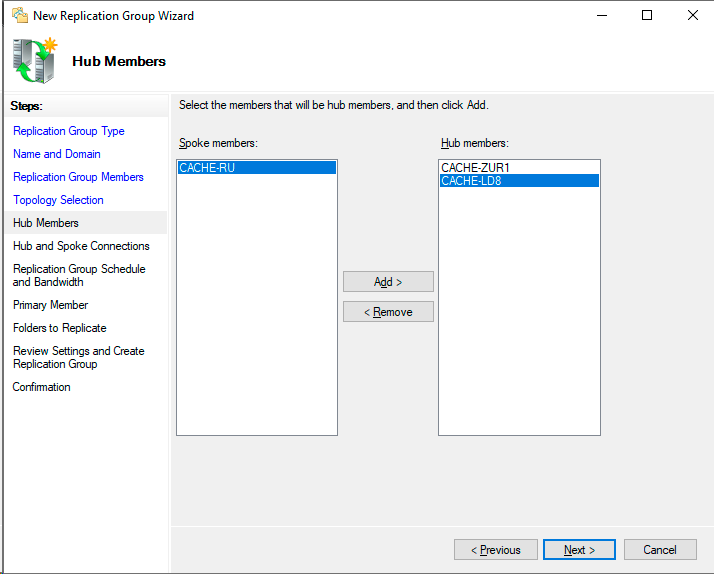Click Hub and Spoke Connections step
The height and width of the screenshot is (574, 714).
[x=81, y=246]
